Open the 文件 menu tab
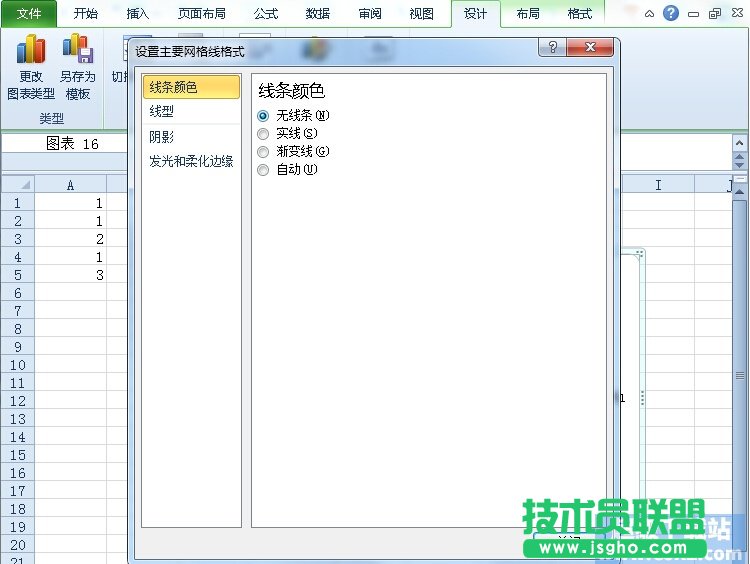 point(29,14)
